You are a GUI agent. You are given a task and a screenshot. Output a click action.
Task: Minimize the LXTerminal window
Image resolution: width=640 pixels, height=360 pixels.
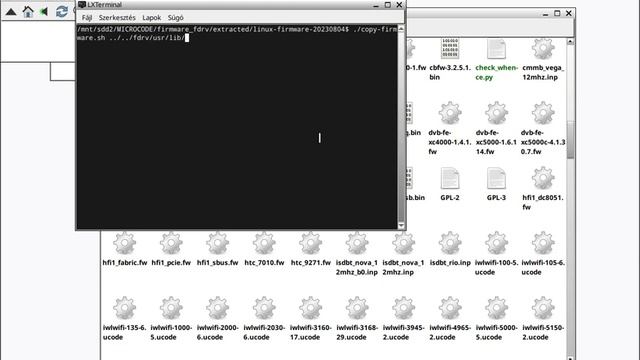click(x=376, y=5)
